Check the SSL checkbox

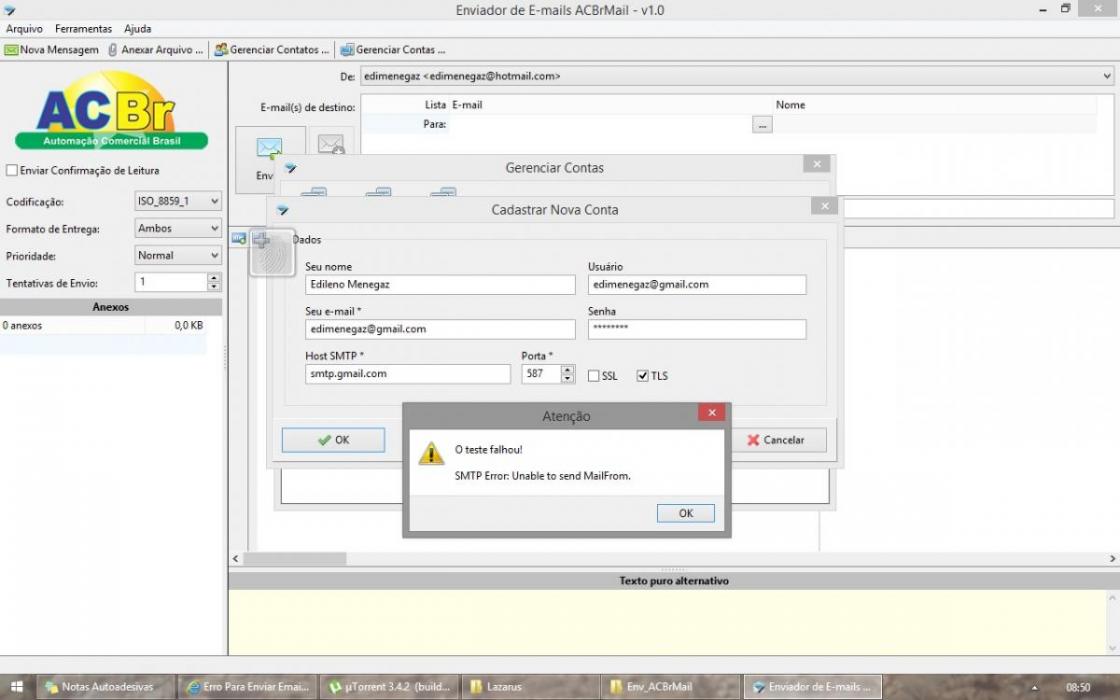tap(594, 376)
